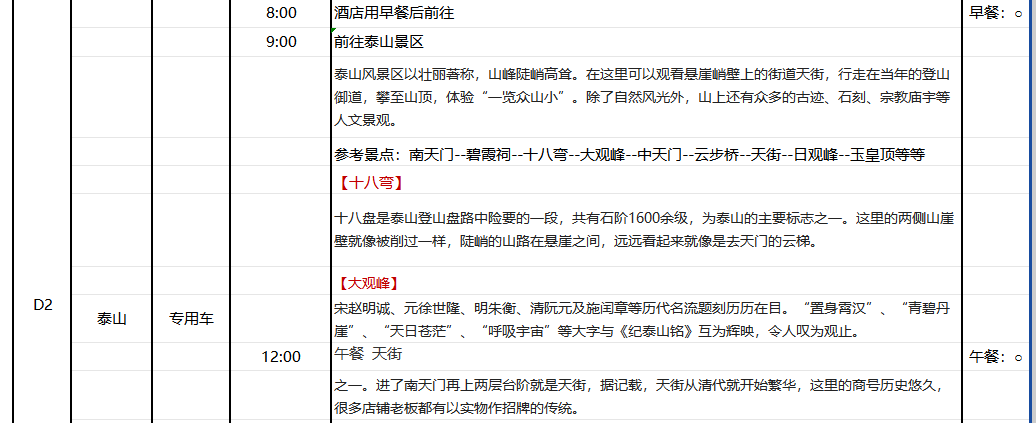Click the 天街 history description cell

(x=640, y=396)
